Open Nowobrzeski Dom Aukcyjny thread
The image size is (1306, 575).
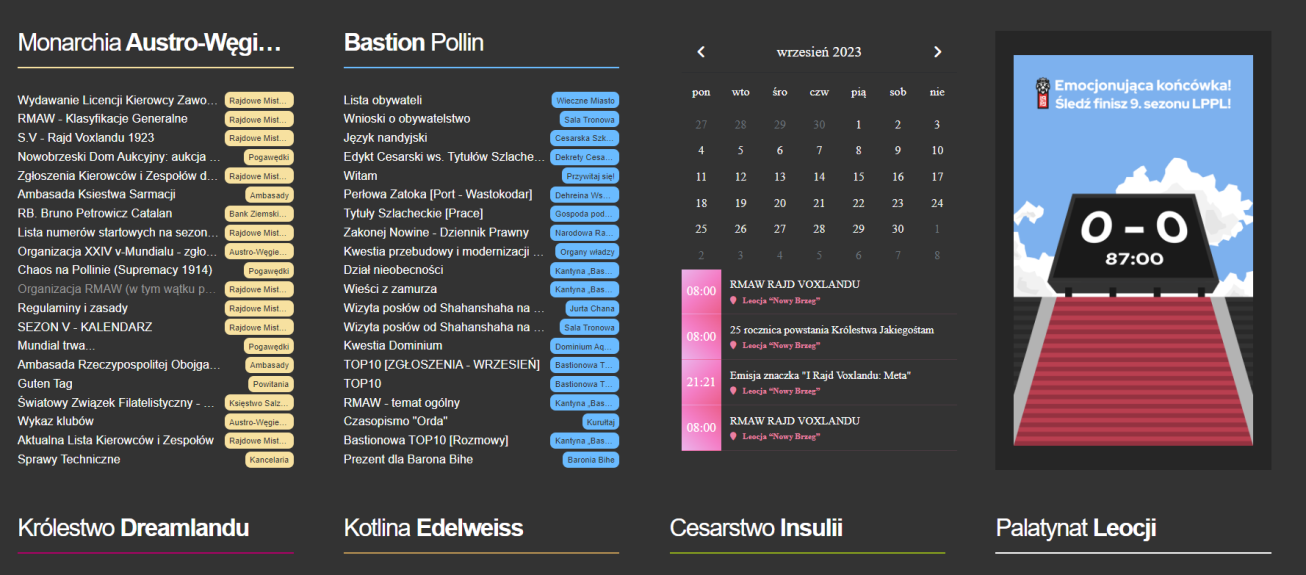point(119,157)
